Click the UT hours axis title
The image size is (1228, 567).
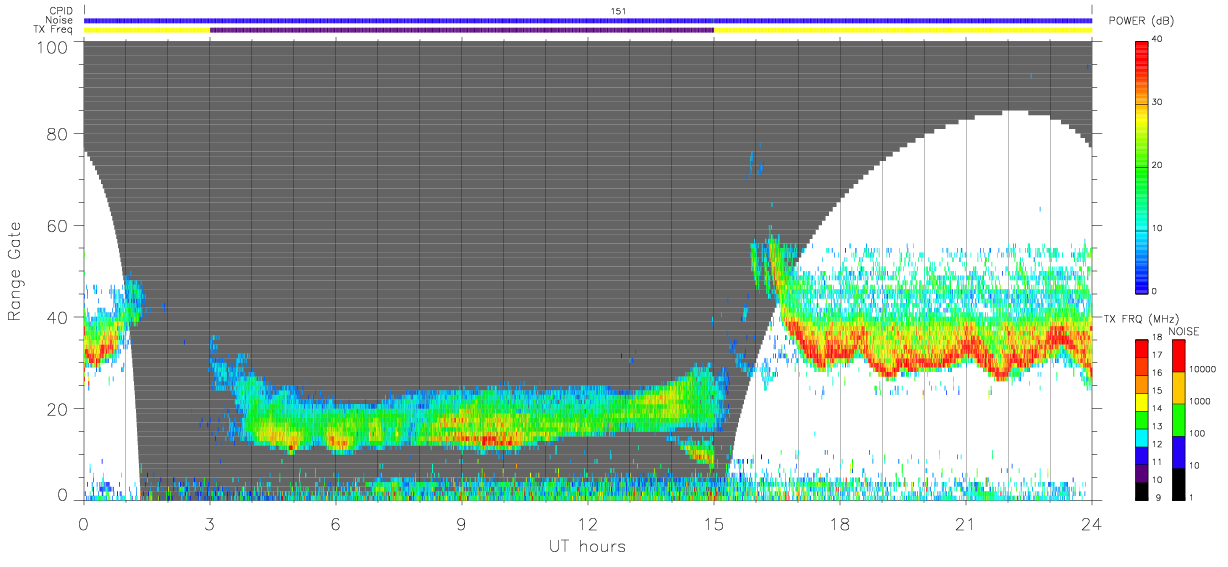tap(587, 547)
